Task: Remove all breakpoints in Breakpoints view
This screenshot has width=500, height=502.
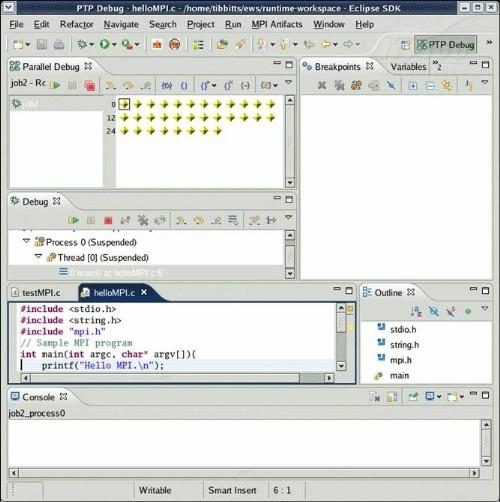Action: (x=339, y=86)
